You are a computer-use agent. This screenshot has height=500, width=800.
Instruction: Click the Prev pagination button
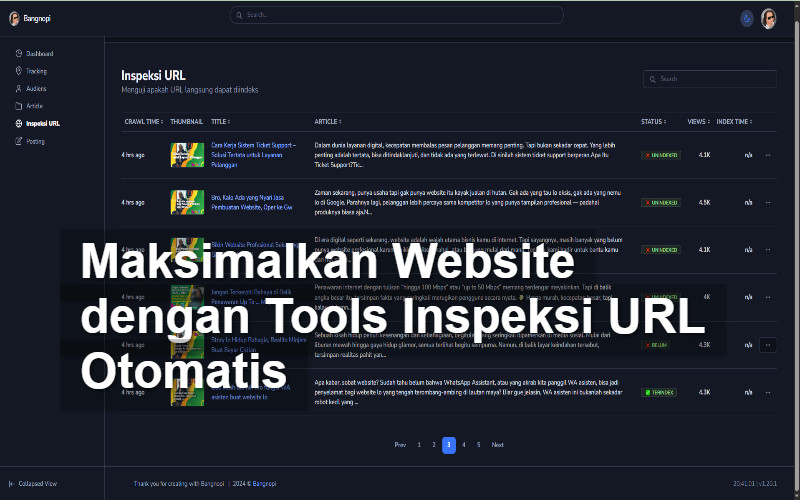click(400, 444)
